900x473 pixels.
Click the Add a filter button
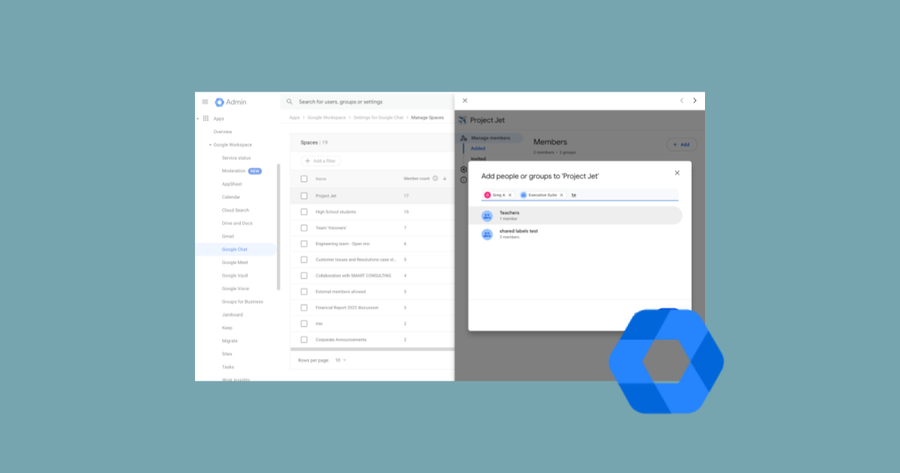320,161
